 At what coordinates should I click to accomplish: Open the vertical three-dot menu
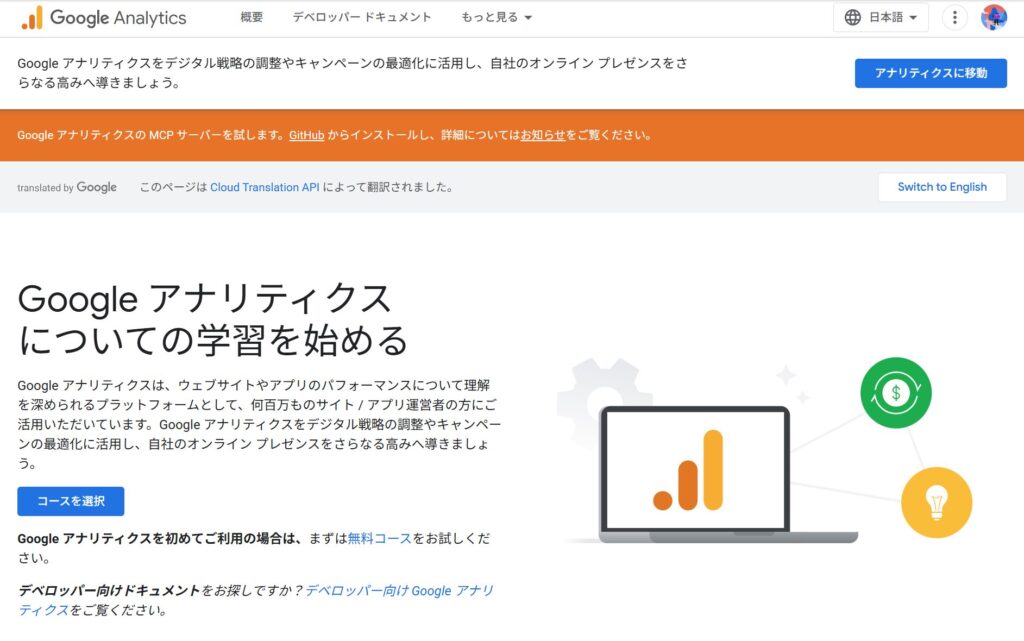coord(954,17)
